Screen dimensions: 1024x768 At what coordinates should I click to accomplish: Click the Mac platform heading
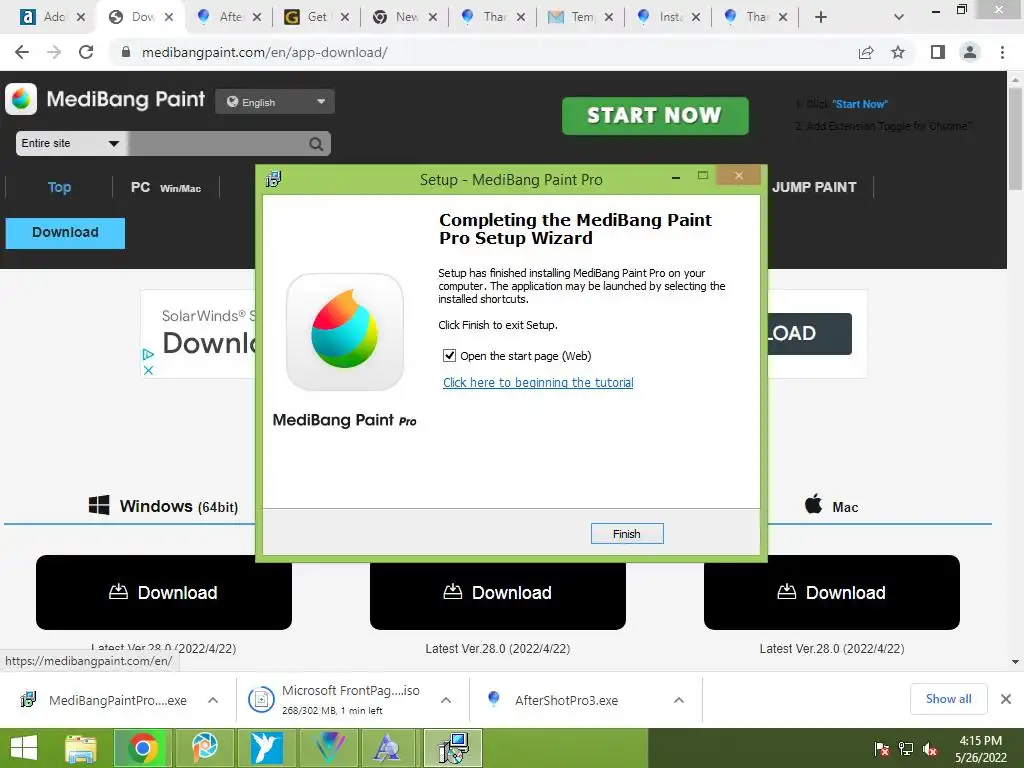click(831, 506)
